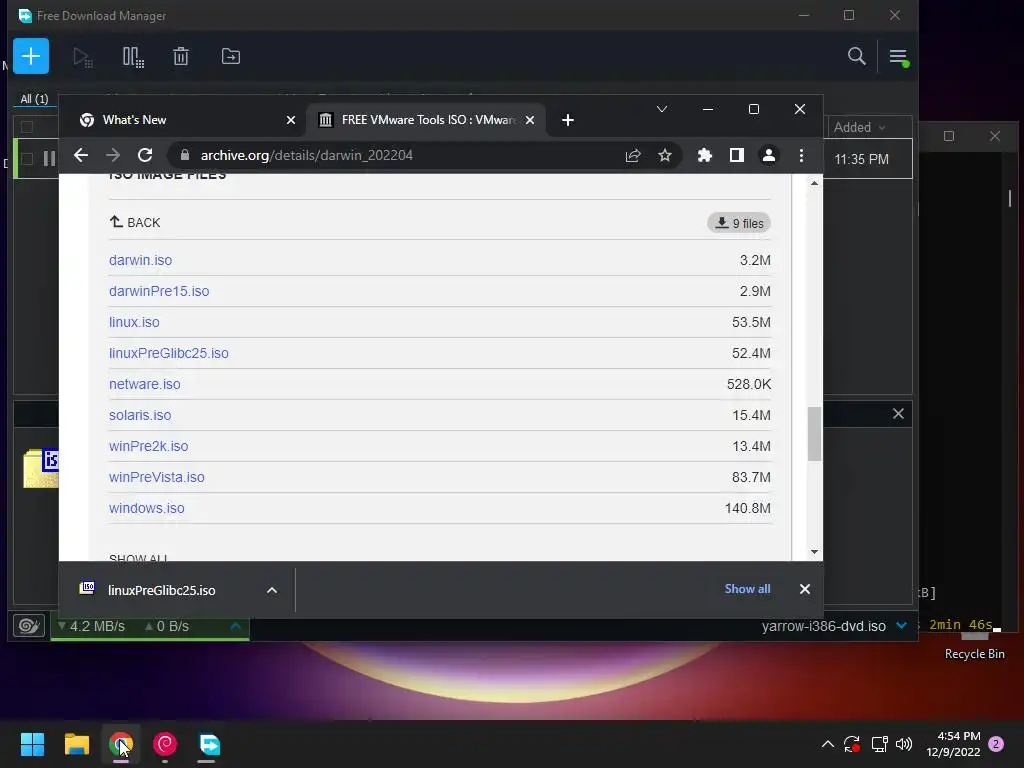The width and height of the screenshot is (1024, 768).
Task: Open downloaded linuxPreGlibc25.iso from shelf
Action: tap(161, 590)
